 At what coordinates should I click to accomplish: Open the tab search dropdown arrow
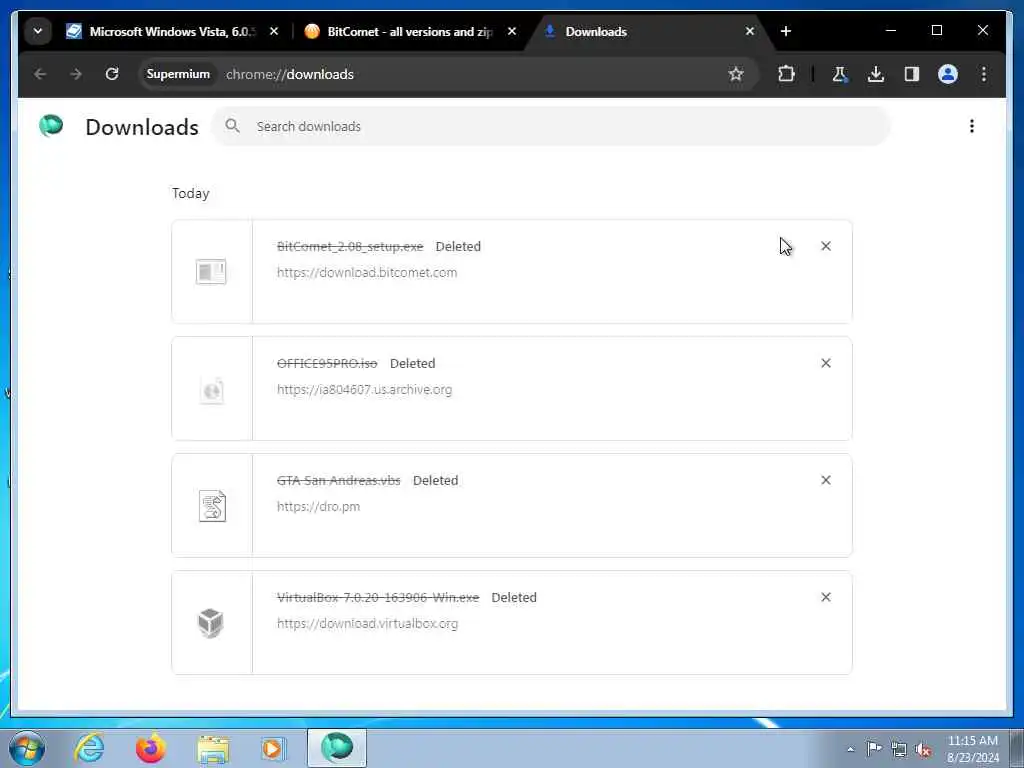tap(38, 31)
